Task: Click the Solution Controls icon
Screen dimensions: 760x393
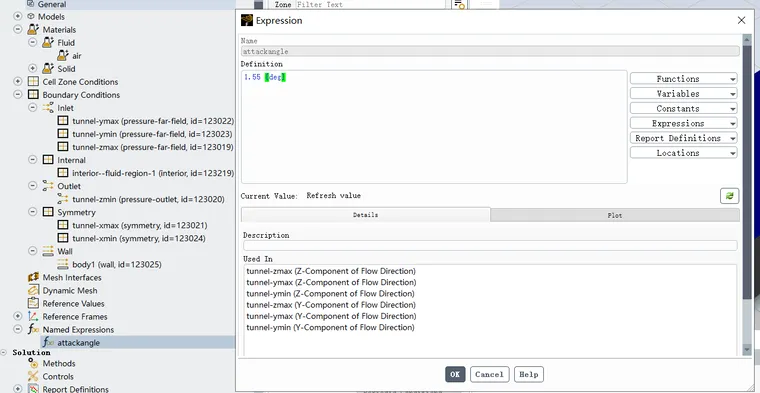Action: coord(33,376)
